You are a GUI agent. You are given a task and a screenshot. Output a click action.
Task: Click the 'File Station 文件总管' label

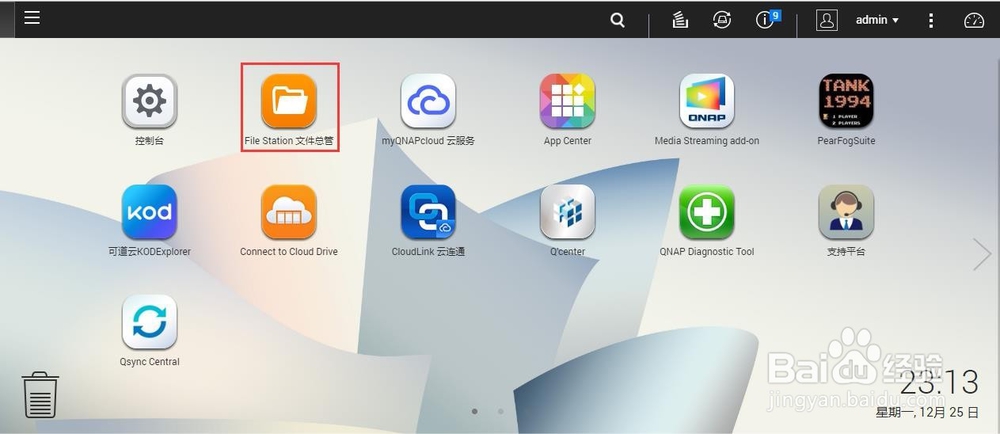(x=289, y=141)
